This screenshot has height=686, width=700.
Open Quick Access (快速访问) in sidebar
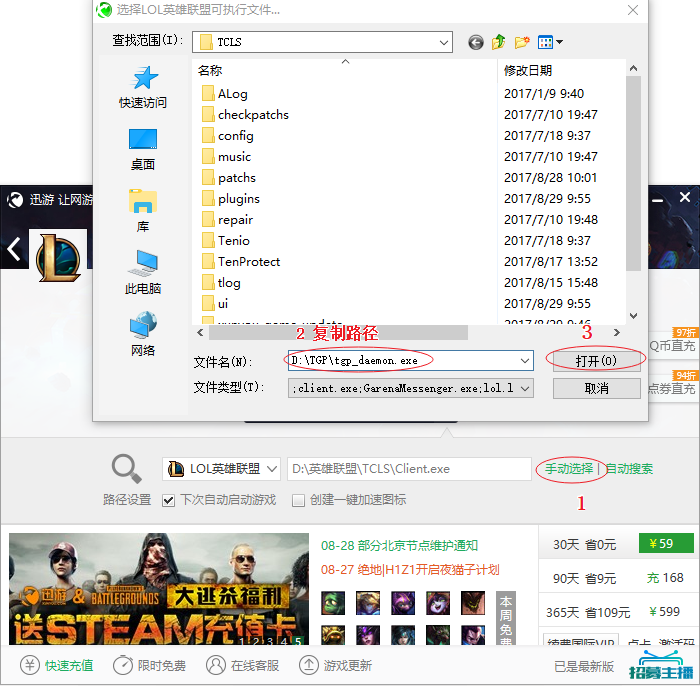143,87
